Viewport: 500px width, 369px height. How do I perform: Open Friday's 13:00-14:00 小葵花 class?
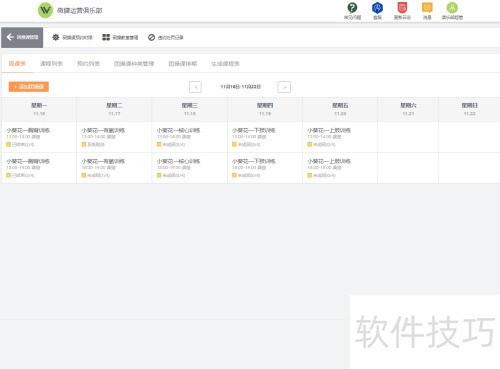click(x=340, y=137)
